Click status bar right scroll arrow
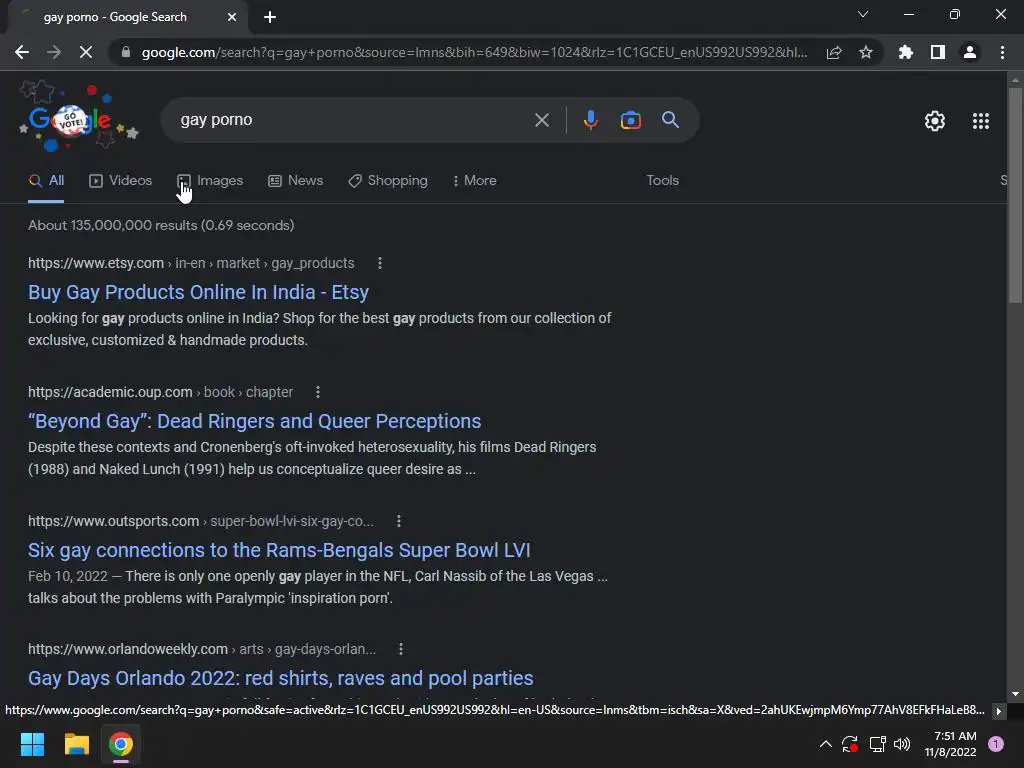The image size is (1024, 768). (999, 711)
